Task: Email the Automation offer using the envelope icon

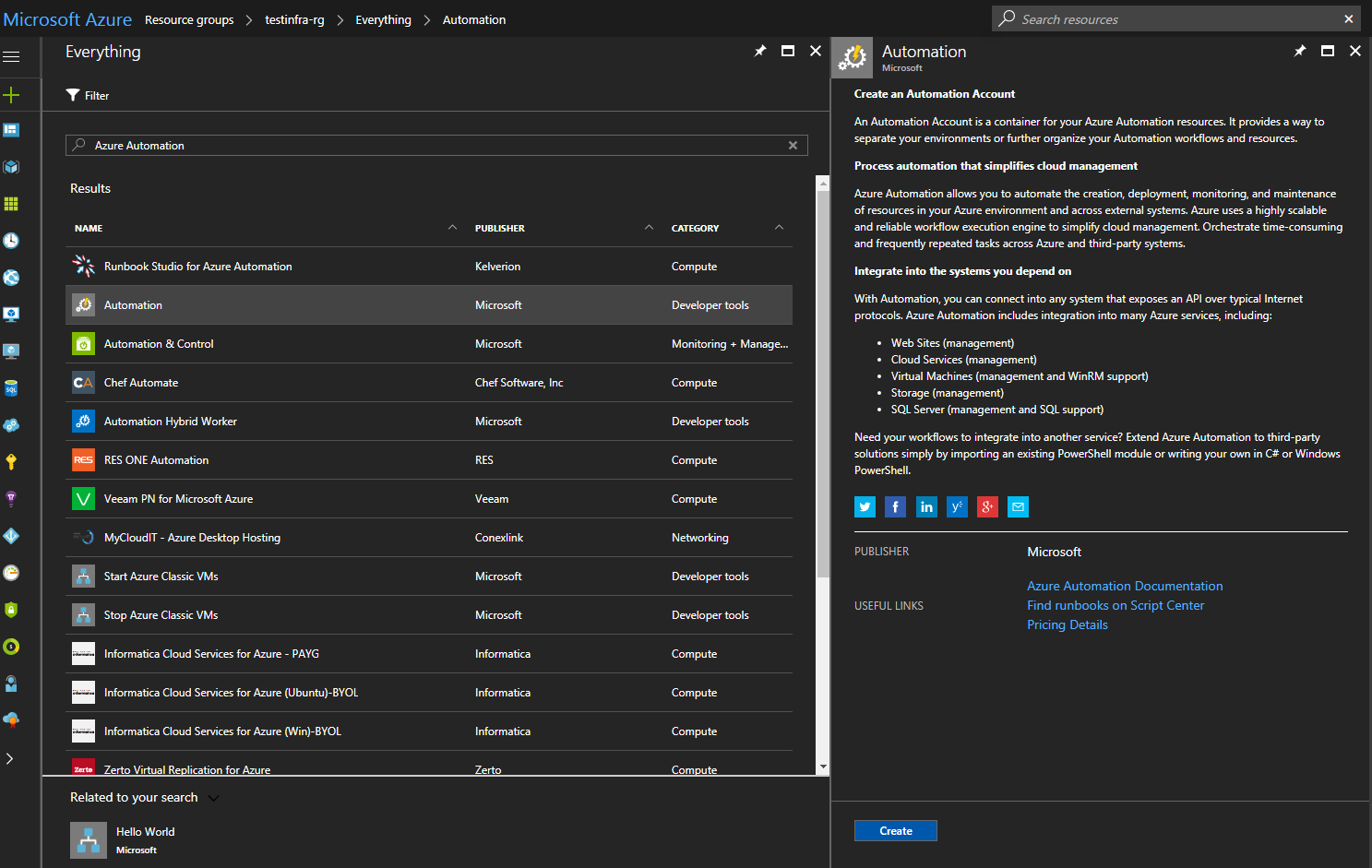Action: pyautogui.click(x=1018, y=506)
